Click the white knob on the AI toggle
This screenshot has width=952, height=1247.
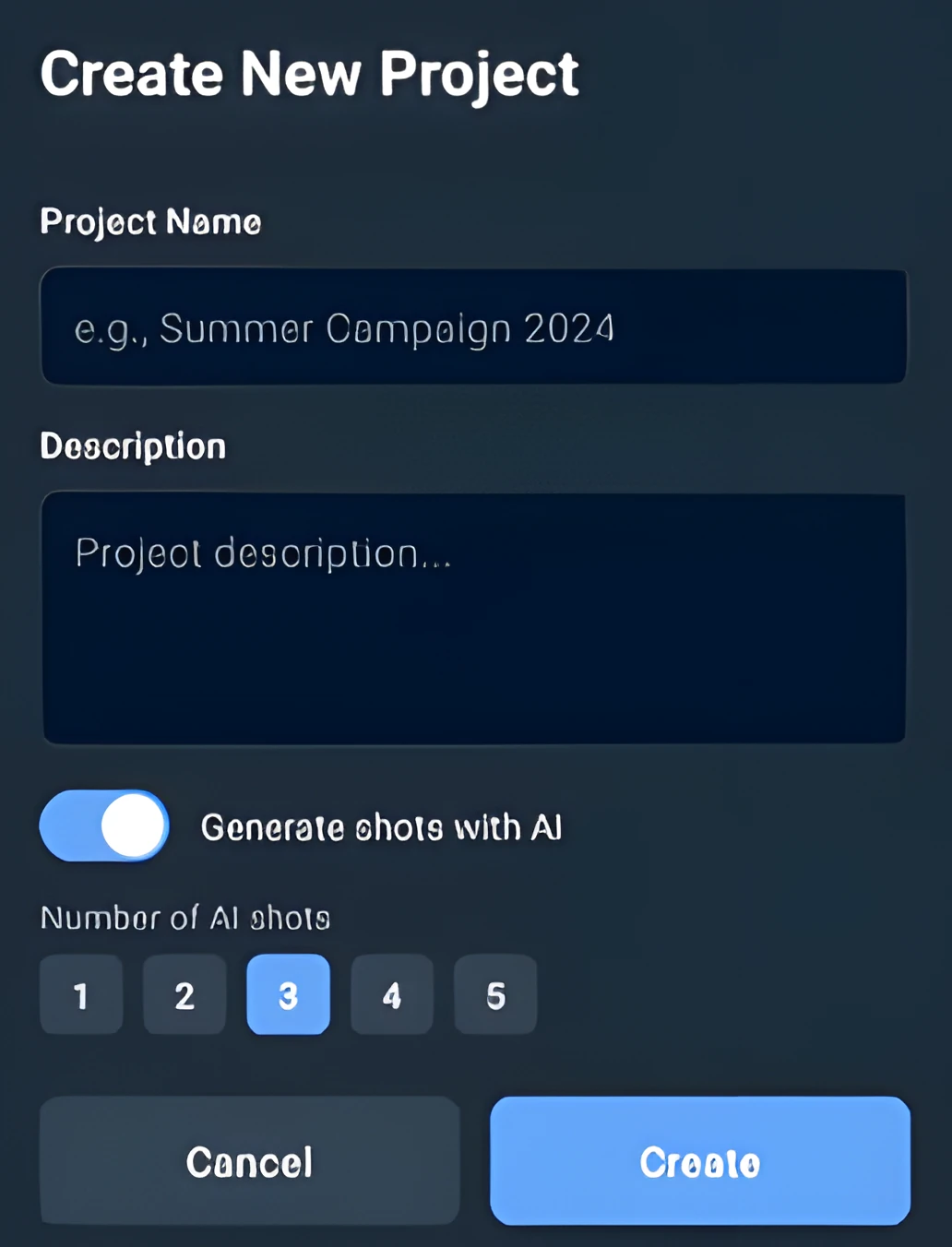[x=133, y=825]
